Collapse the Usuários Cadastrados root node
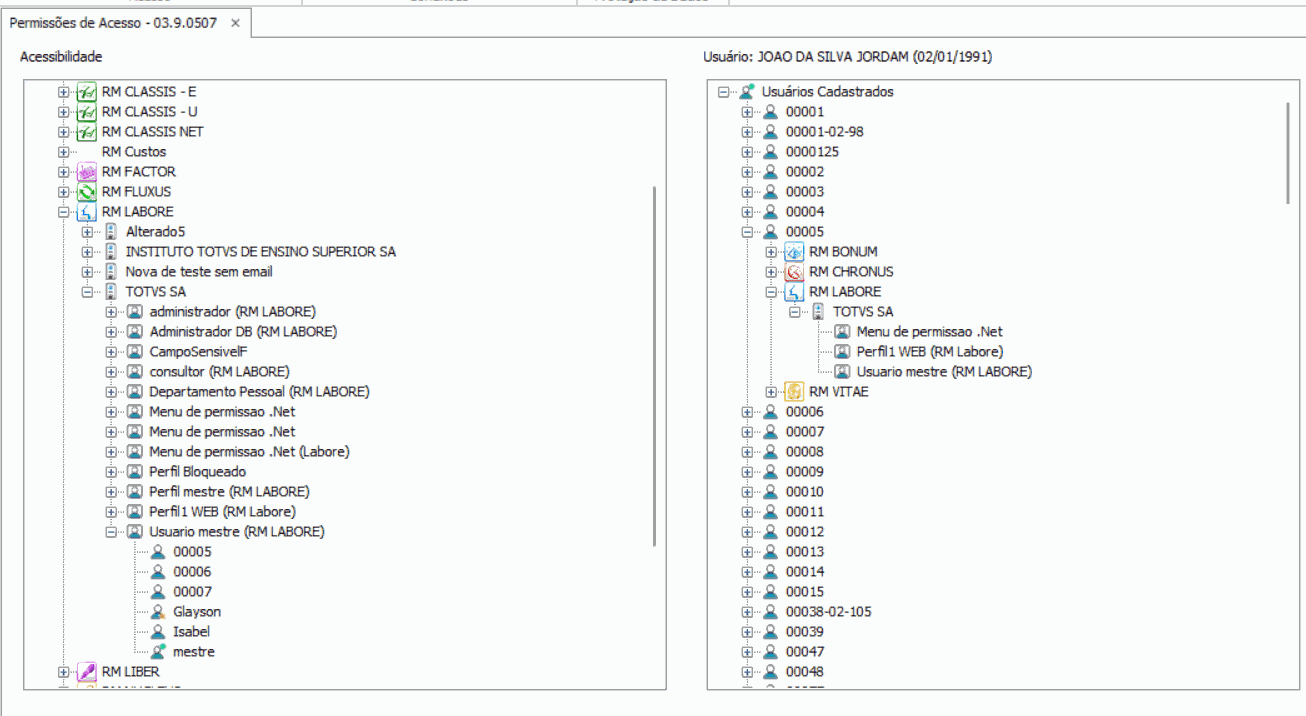The width and height of the screenshot is (1306, 716). click(x=724, y=92)
